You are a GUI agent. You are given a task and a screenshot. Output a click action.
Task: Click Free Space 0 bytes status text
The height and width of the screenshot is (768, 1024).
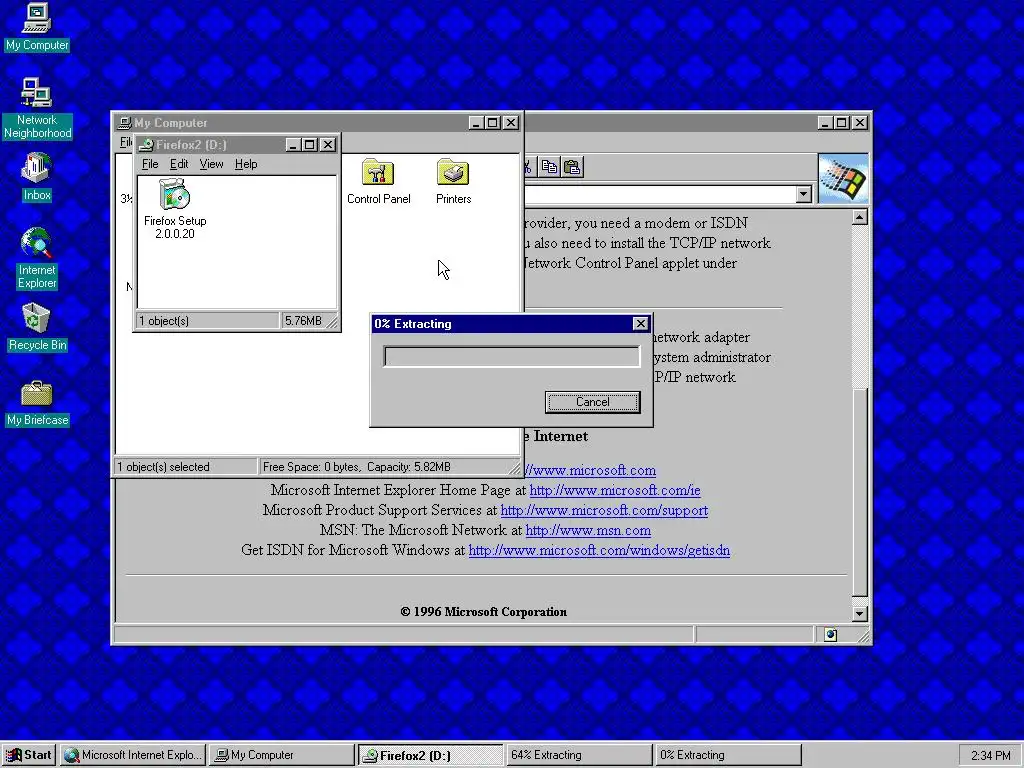[x=356, y=467]
